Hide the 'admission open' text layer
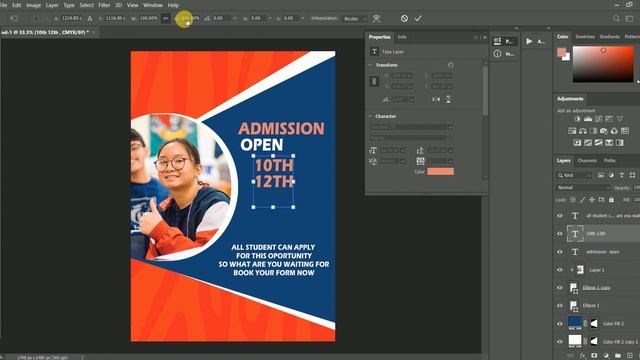640x360 pixels. (x=560, y=252)
